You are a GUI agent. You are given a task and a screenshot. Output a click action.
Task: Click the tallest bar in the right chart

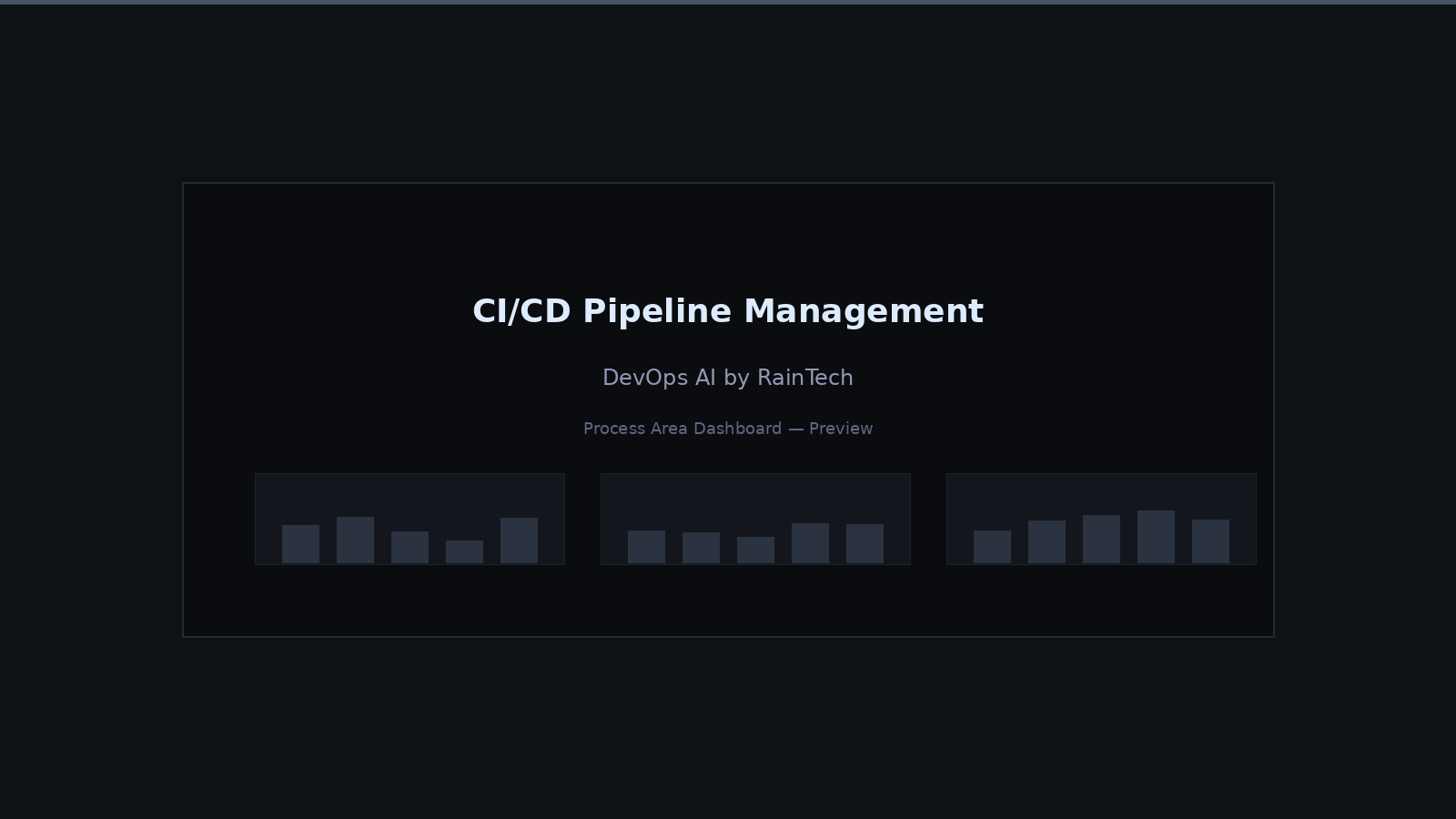(x=1158, y=537)
